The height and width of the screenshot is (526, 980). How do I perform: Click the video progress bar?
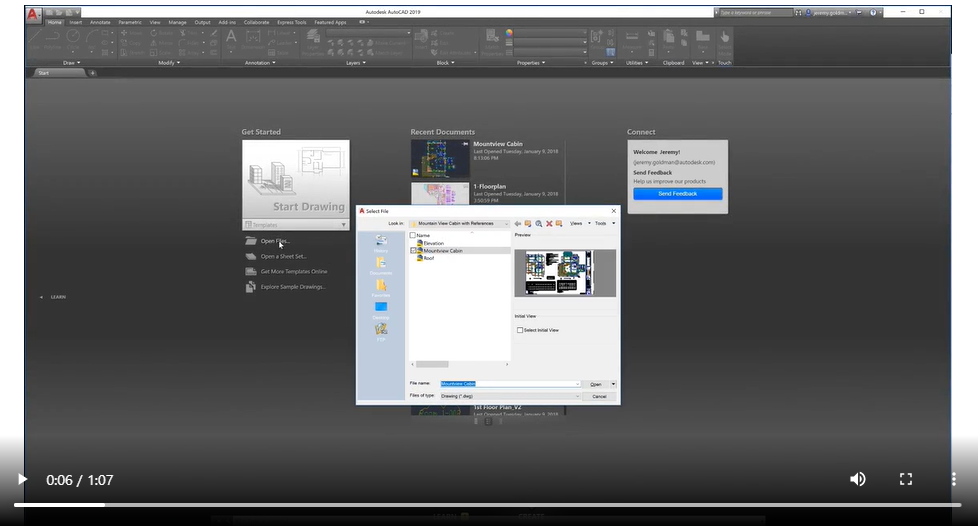pyautogui.click(x=488, y=505)
